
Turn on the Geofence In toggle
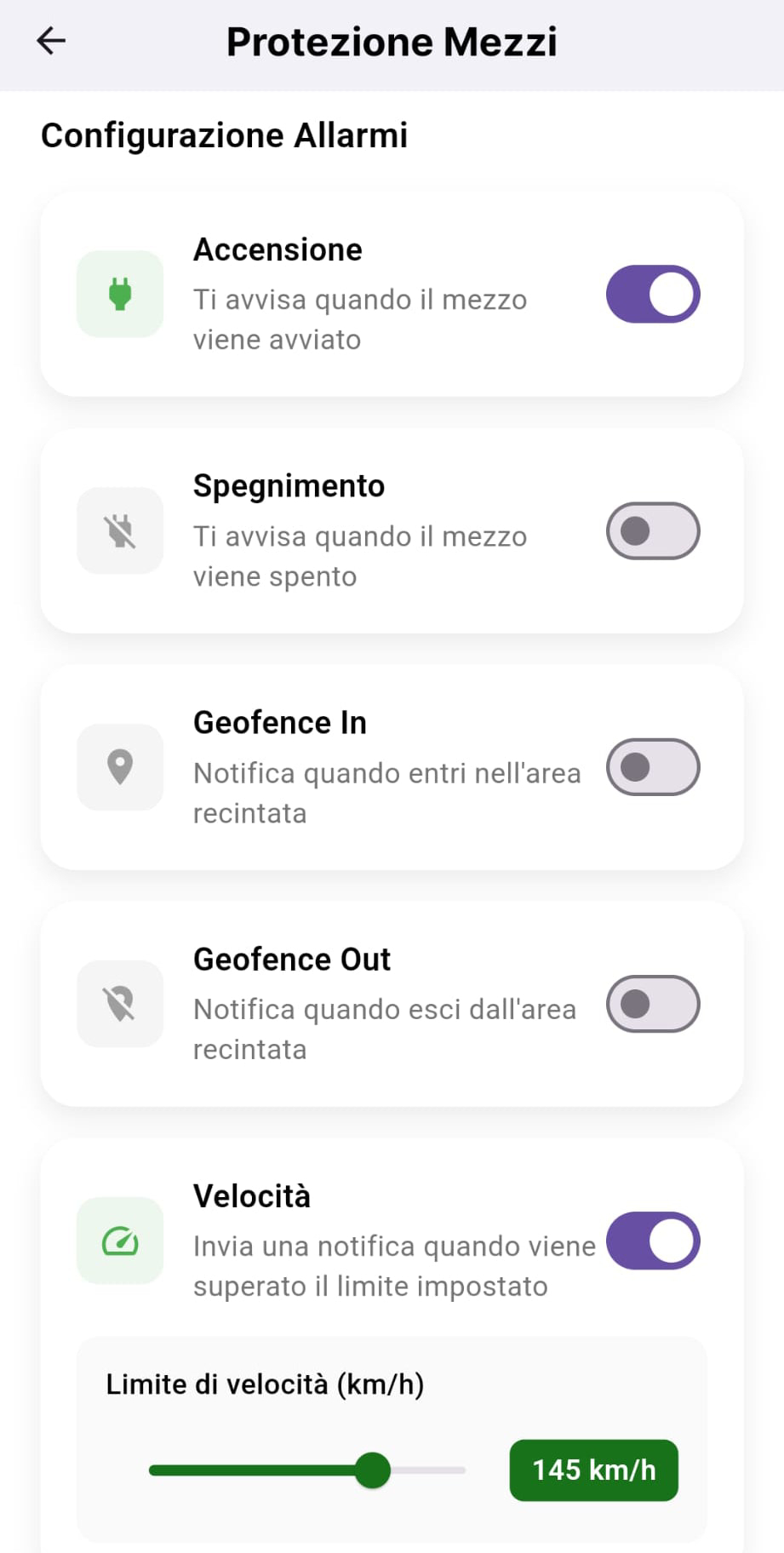(x=653, y=767)
